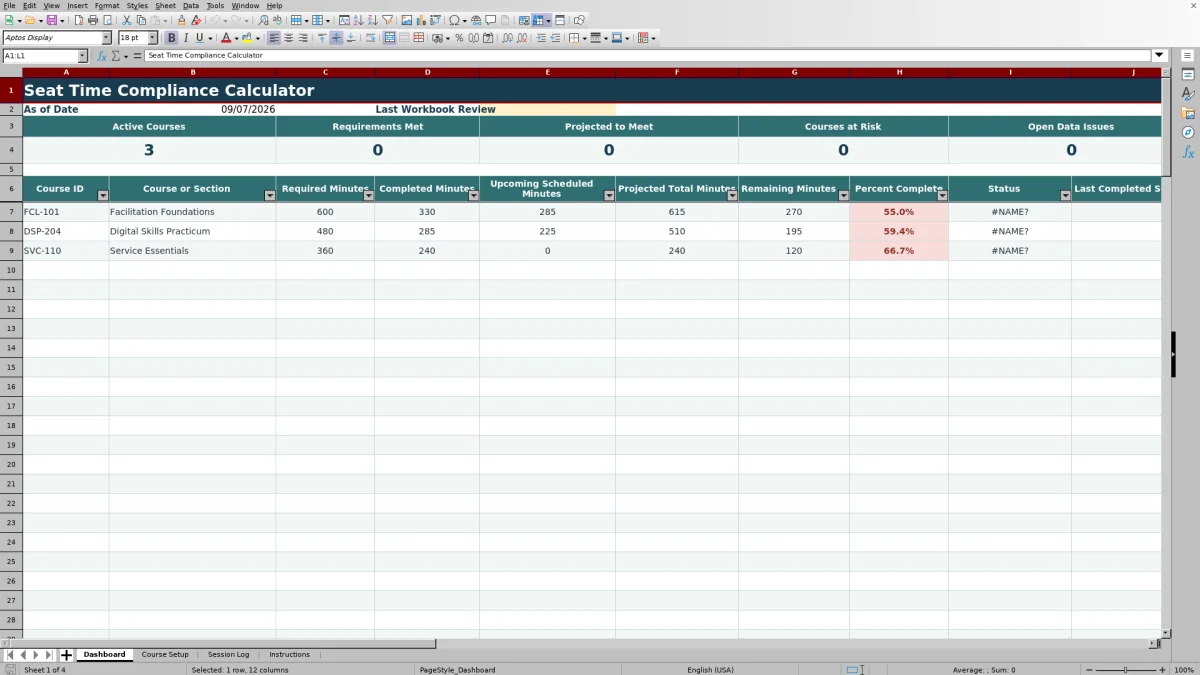This screenshot has width=1200, height=675.
Task: Toggle Bold formatting
Action: [x=171, y=38]
